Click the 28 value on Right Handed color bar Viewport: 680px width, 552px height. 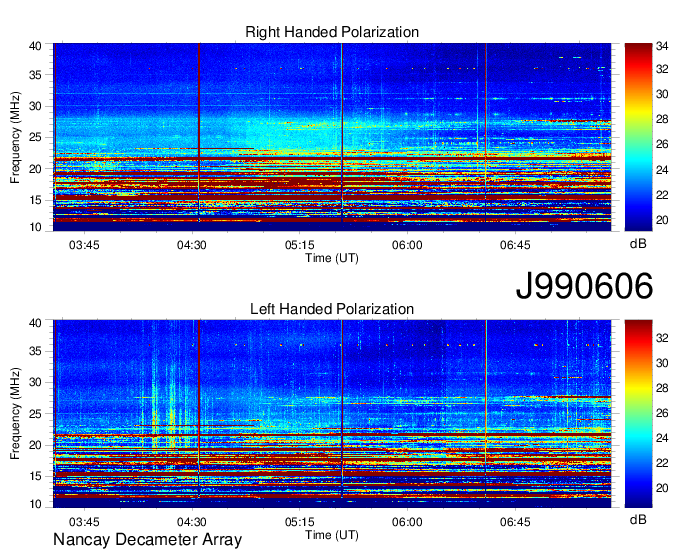point(663,119)
